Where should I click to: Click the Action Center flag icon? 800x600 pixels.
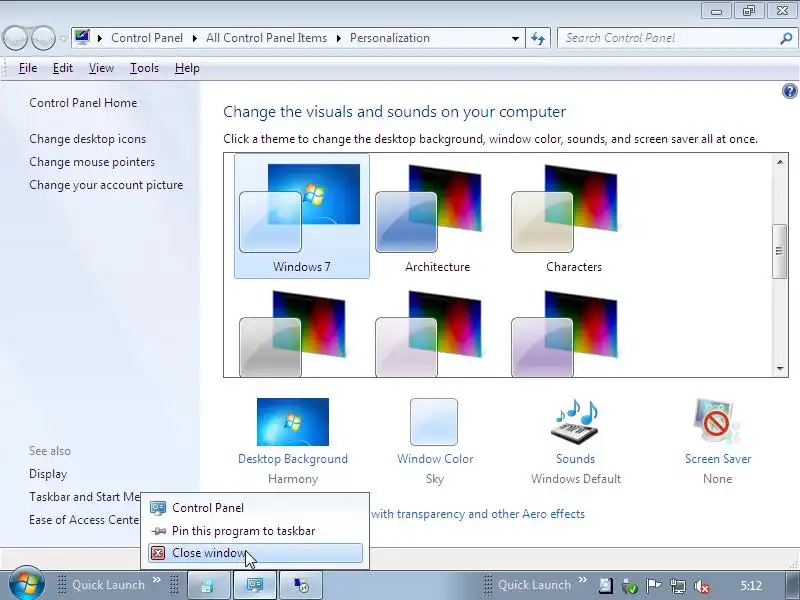point(654,586)
